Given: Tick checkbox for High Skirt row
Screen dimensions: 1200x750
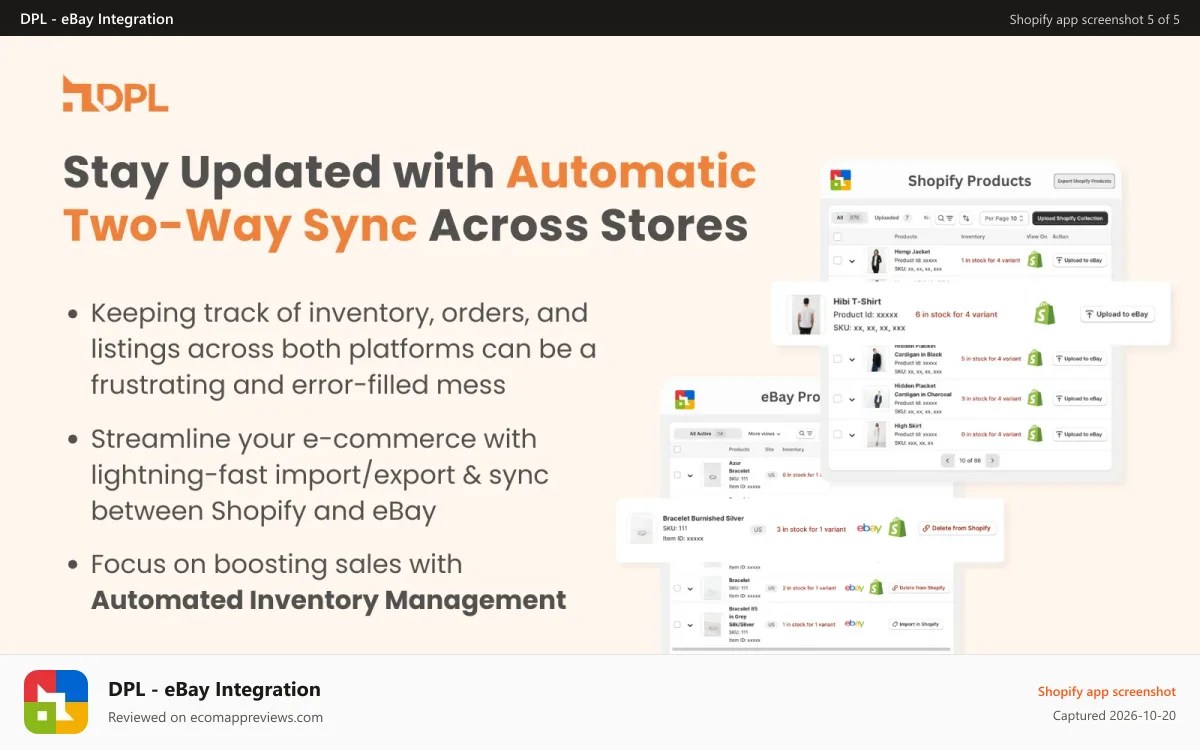Looking at the screenshot, I should (837, 434).
